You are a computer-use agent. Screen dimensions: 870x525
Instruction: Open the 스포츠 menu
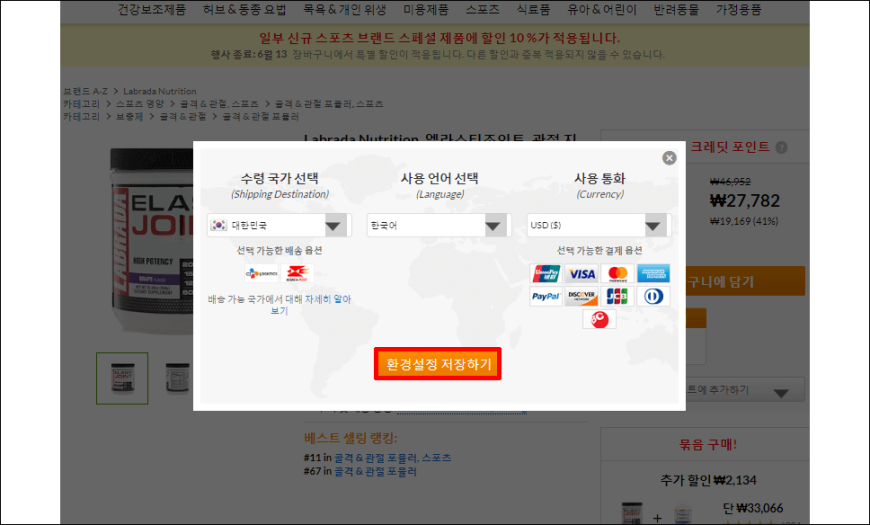[x=482, y=9]
